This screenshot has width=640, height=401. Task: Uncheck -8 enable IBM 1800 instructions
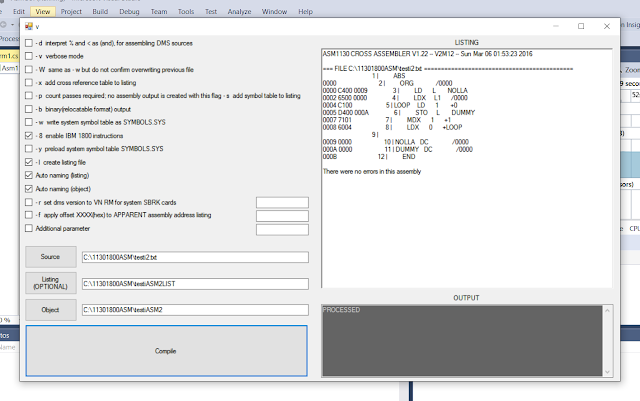point(29,136)
